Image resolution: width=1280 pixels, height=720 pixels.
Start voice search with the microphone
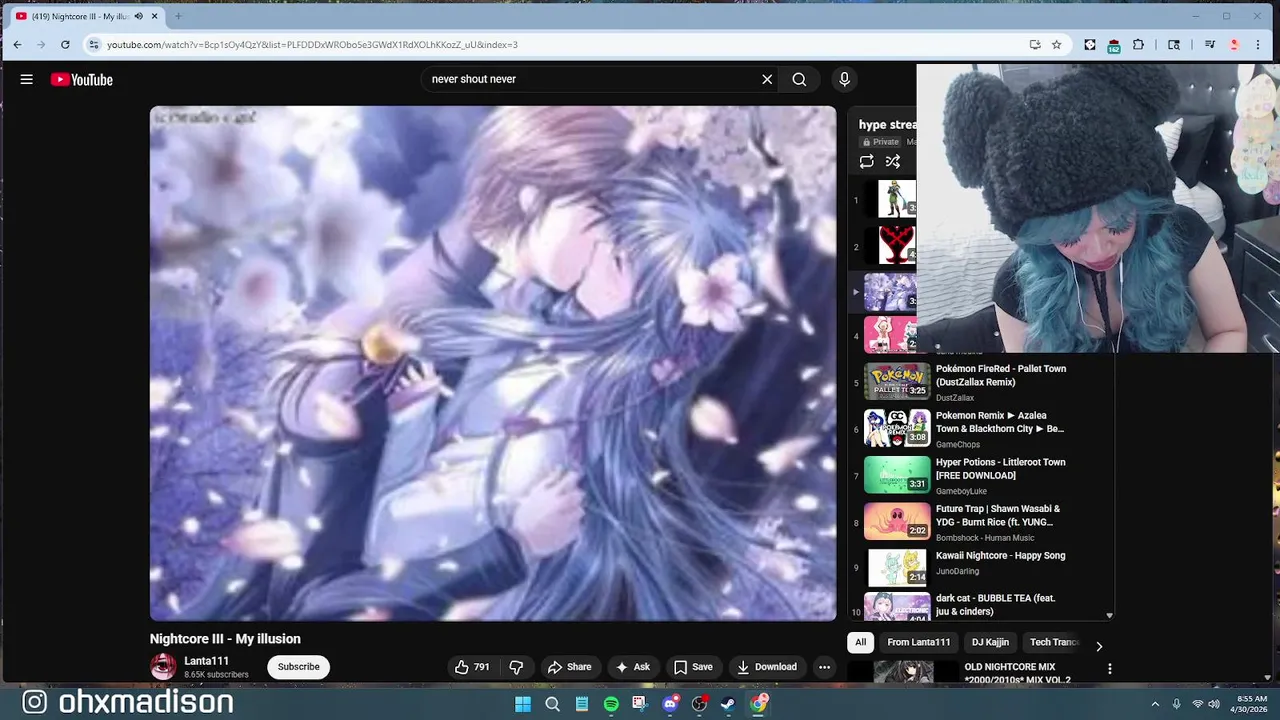844,79
